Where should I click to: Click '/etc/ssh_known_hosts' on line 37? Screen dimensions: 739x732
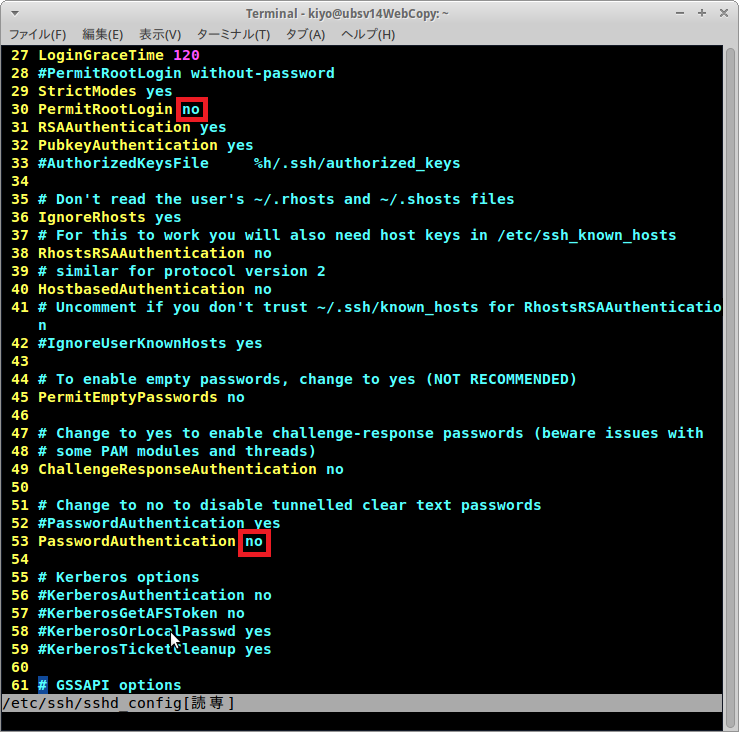click(587, 235)
